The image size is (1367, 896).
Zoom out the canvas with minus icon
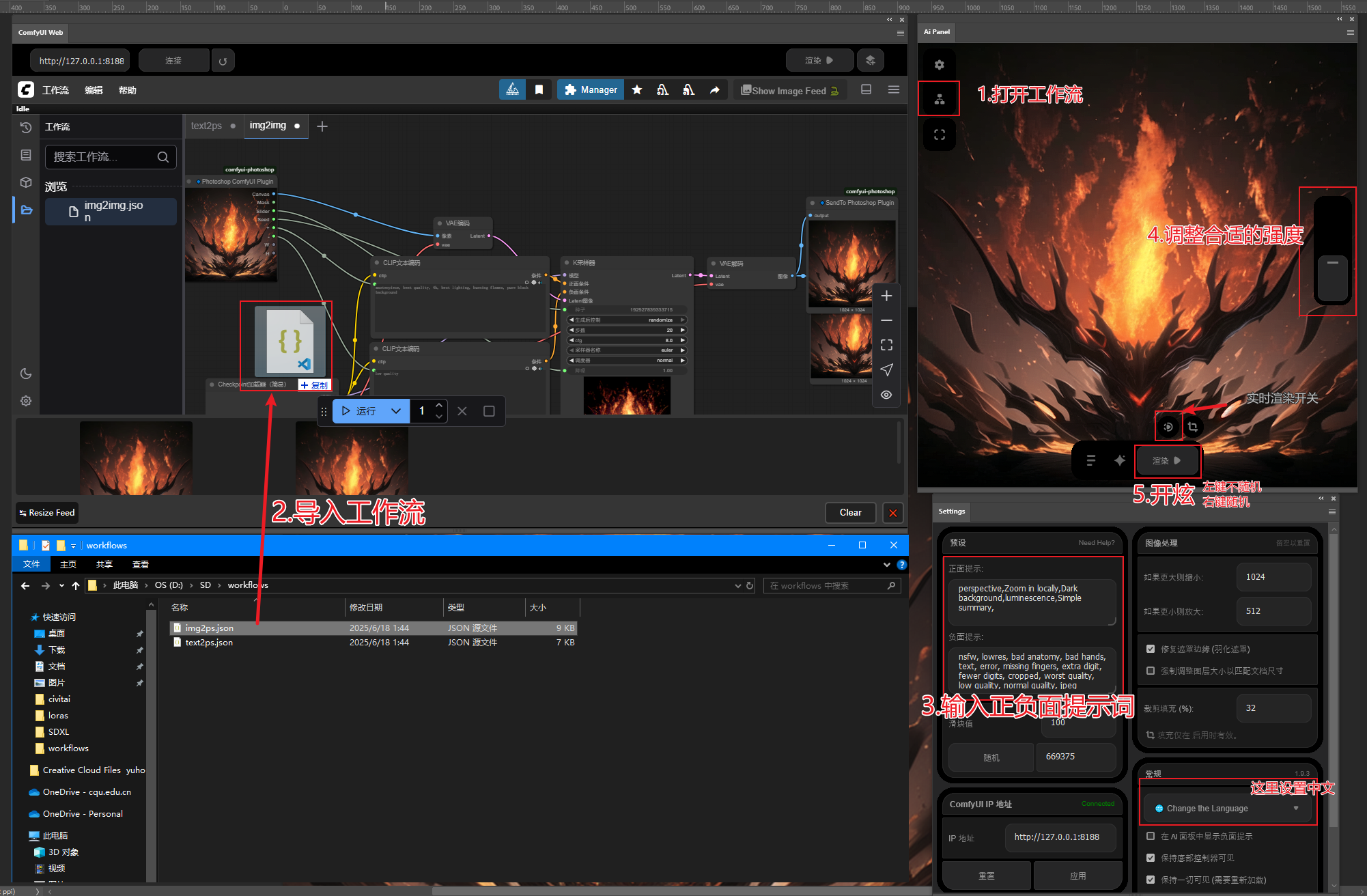(886, 320)
